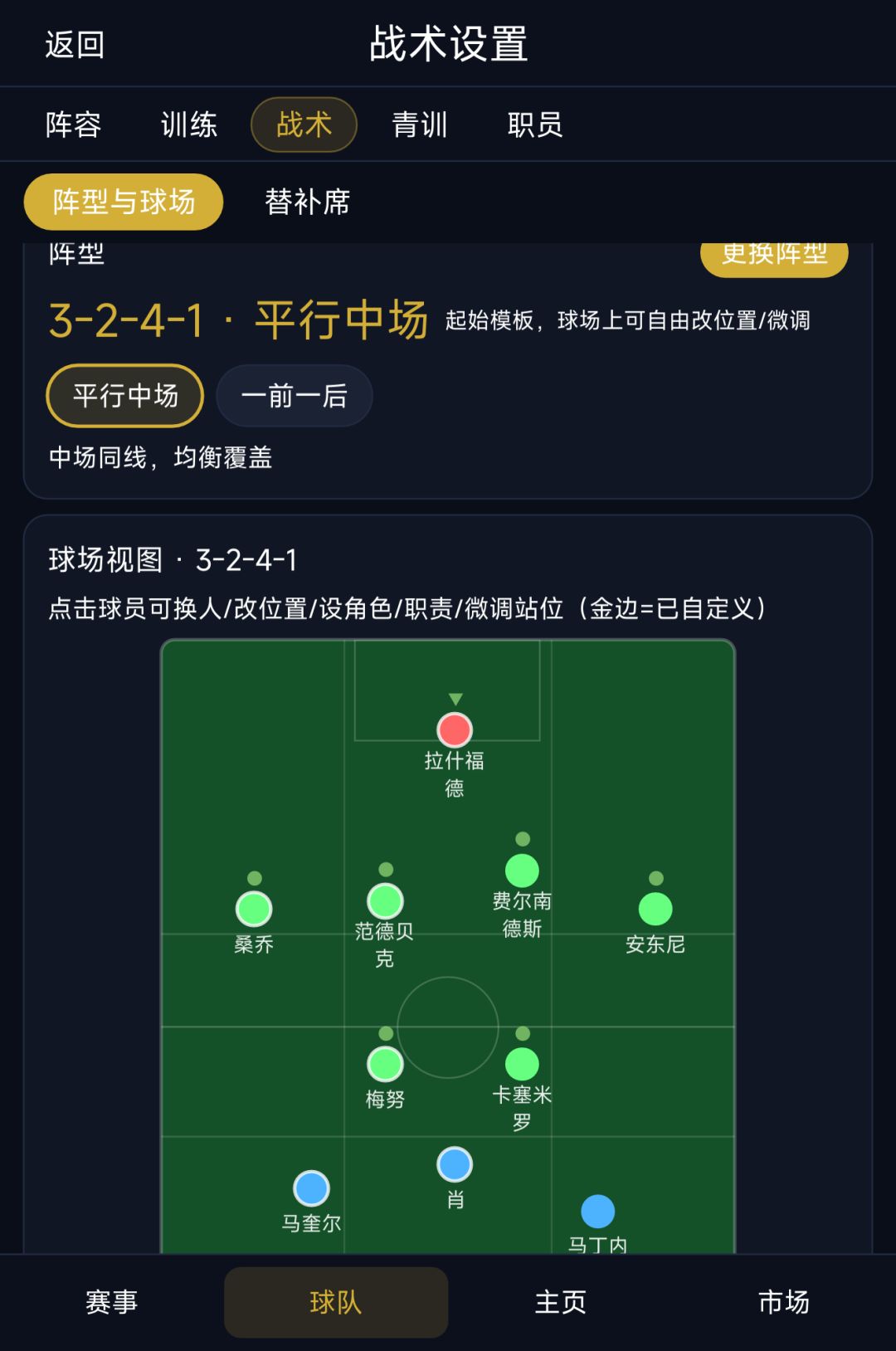Tap 肖 blue defender dot
The image size is (896, 1351).
(455, 1164)
